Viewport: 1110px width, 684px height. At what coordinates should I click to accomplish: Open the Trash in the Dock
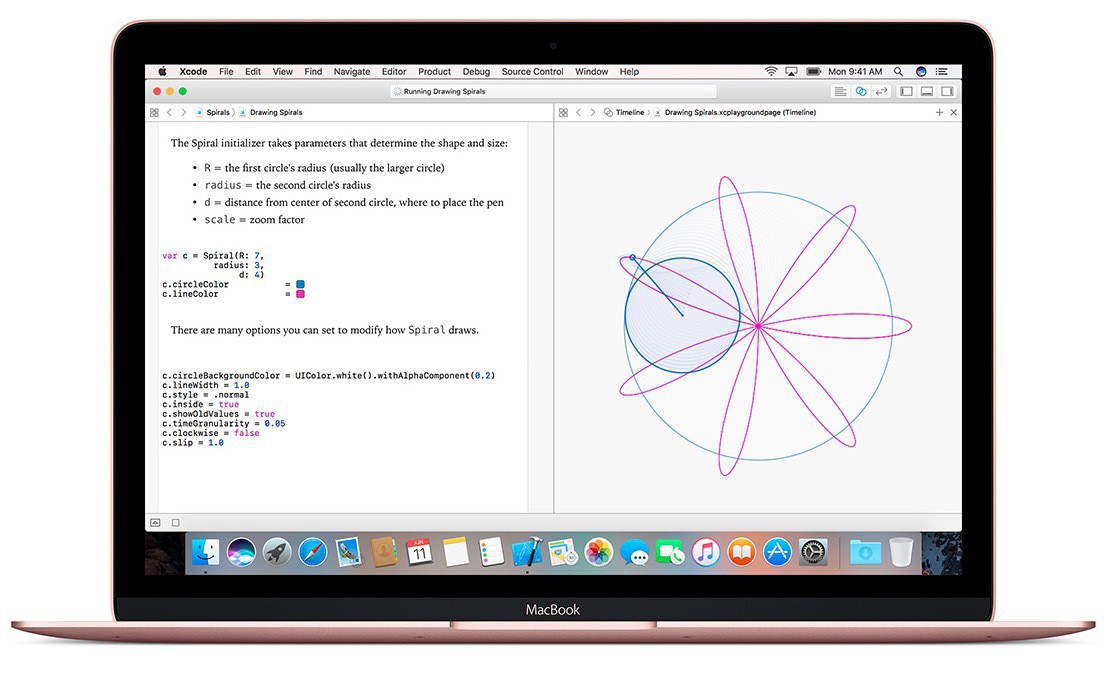click(901, 552)
